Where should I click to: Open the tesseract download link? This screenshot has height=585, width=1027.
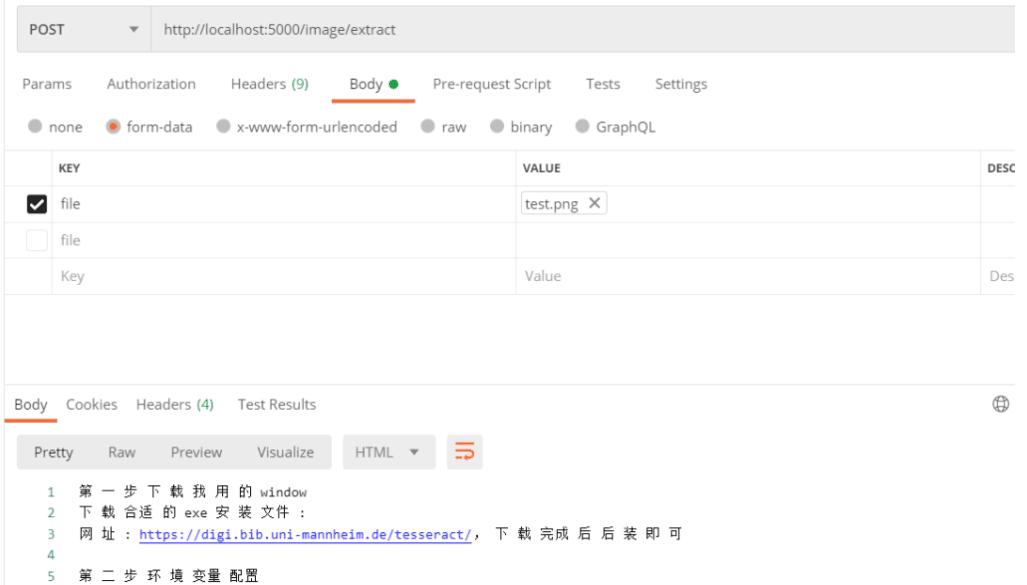click(305, 535)
